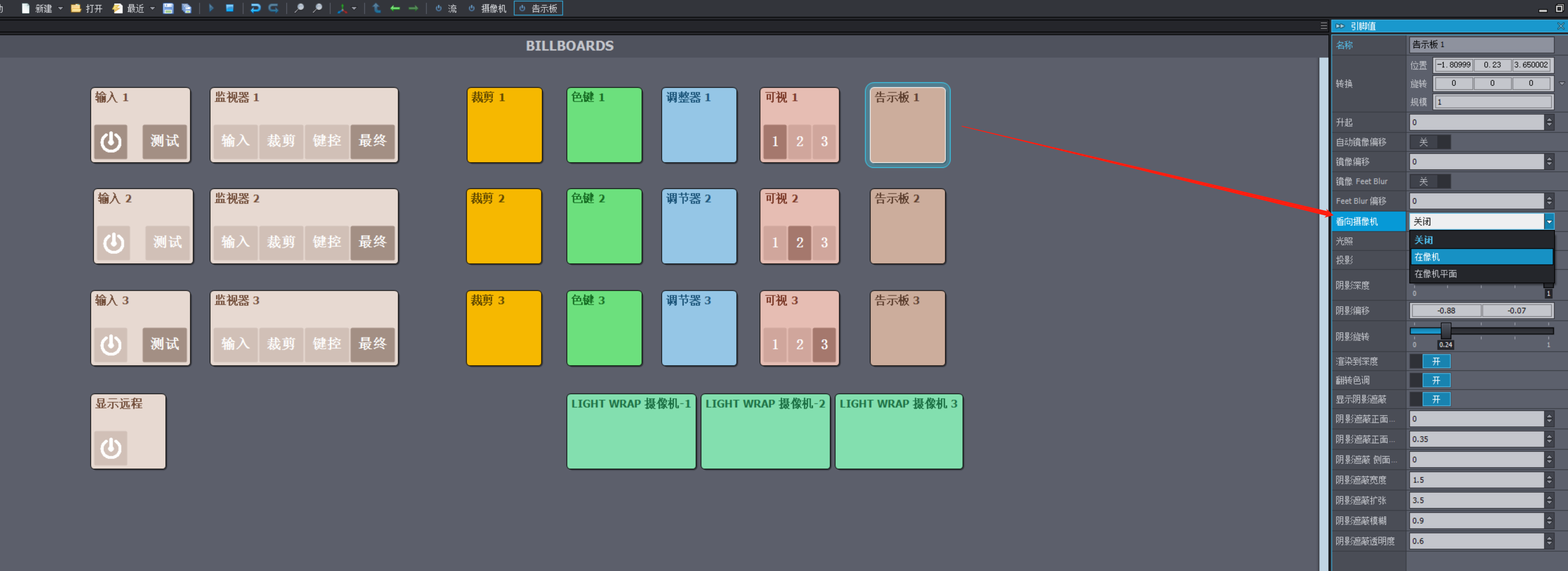The height and width of the screenshot is (571, 1568).
Task: Expand the 最近 files dropdown arrow
Action: (152, 8)
